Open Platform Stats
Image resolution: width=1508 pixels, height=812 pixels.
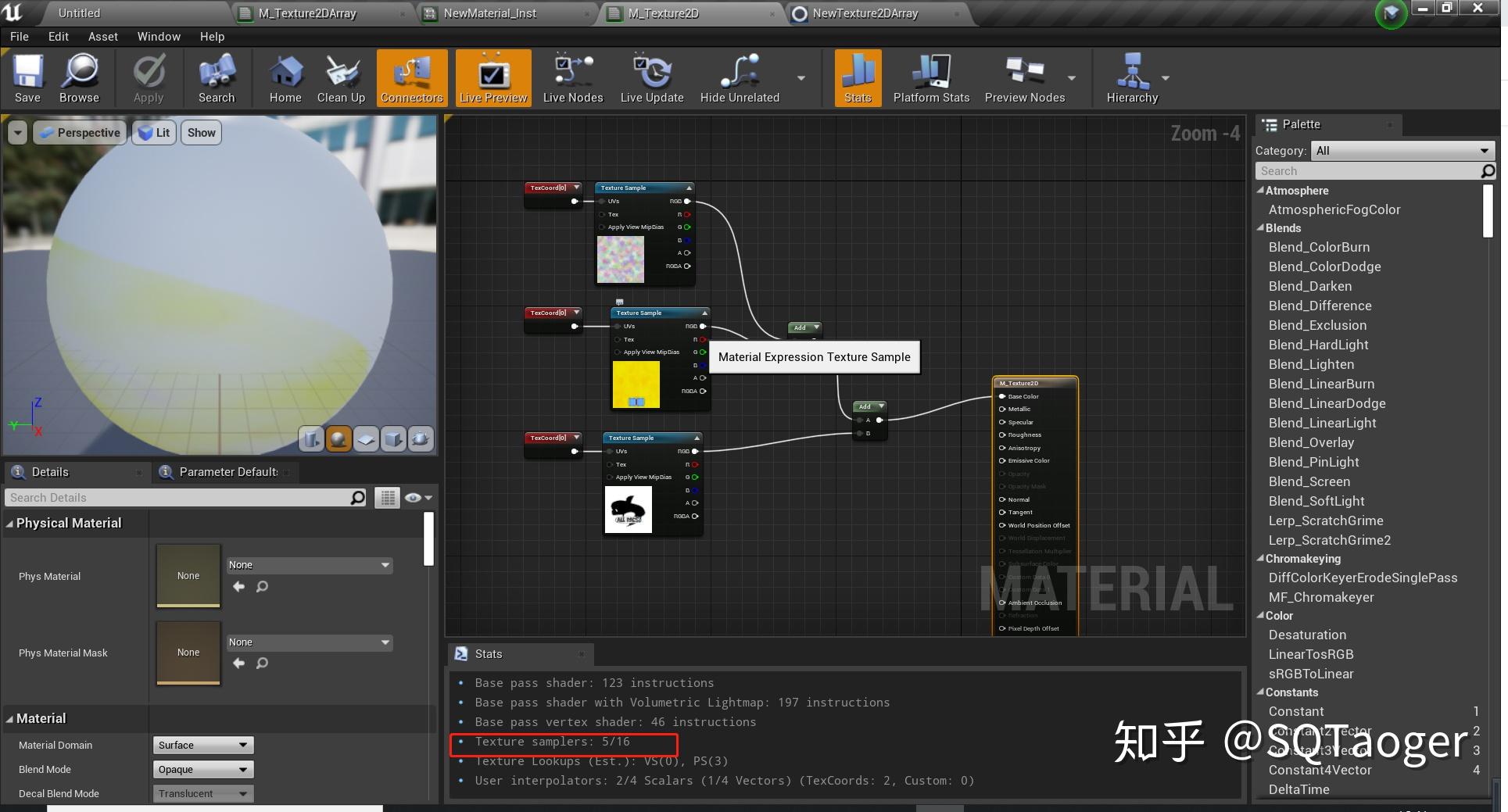point(930,77)
